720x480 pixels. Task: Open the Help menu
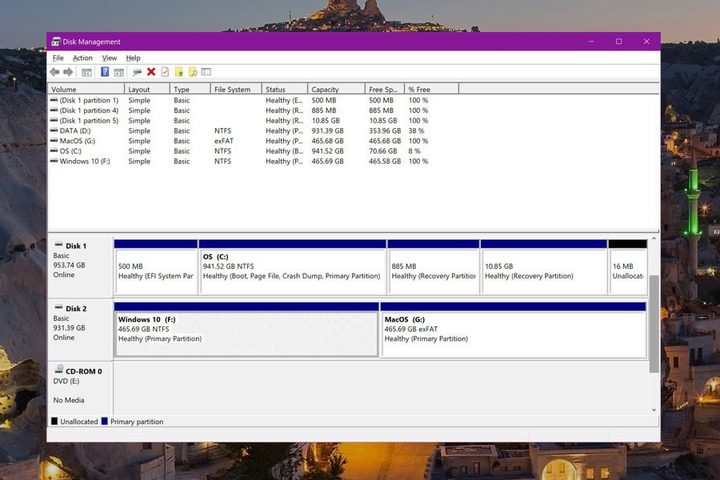tap(133, 58)
